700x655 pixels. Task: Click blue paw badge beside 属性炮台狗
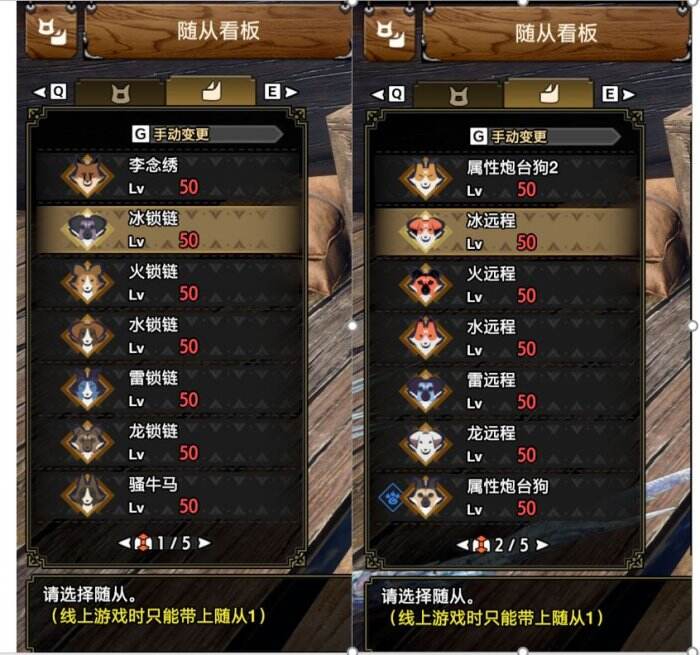[390, 498]
